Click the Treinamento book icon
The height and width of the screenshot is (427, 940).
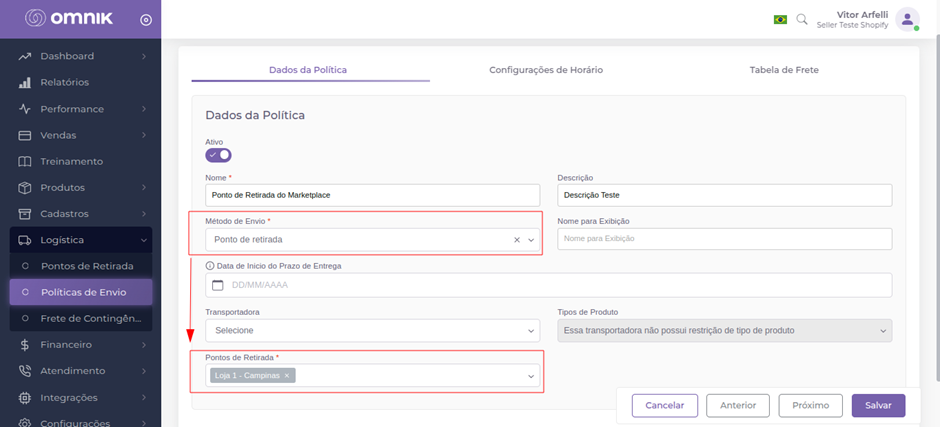click(x=25, y=161)
